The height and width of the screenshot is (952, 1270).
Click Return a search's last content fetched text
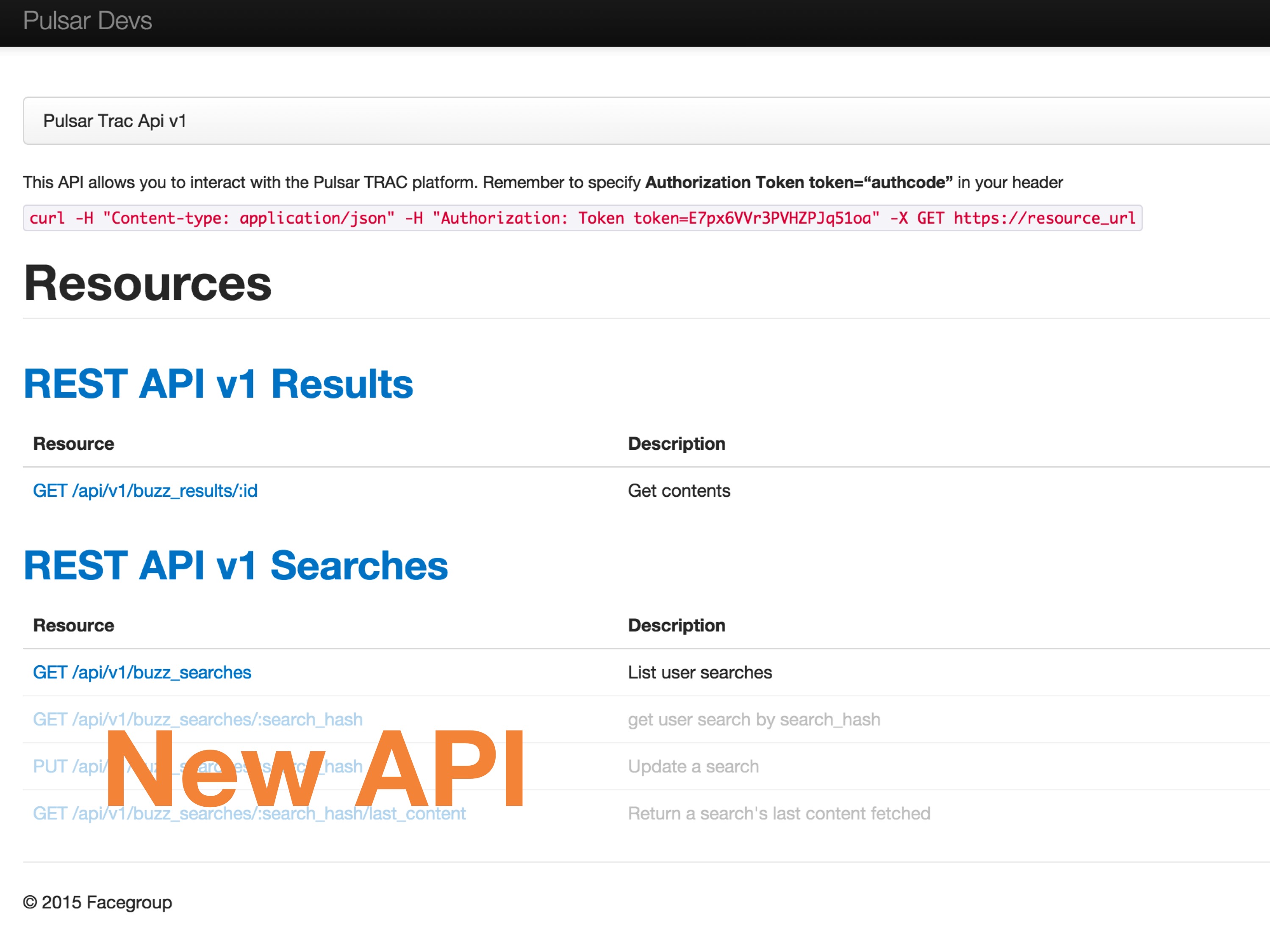779,813
